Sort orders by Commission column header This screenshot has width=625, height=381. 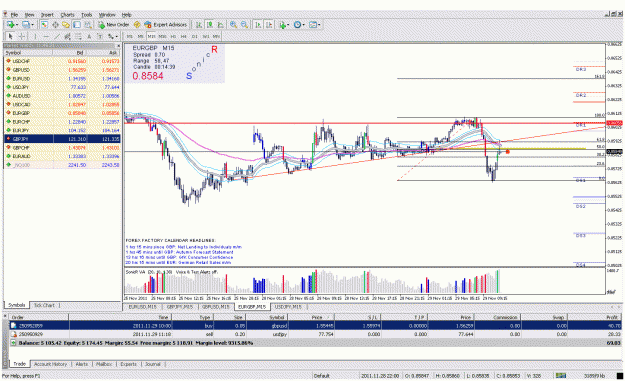click(x=497, y=317)
